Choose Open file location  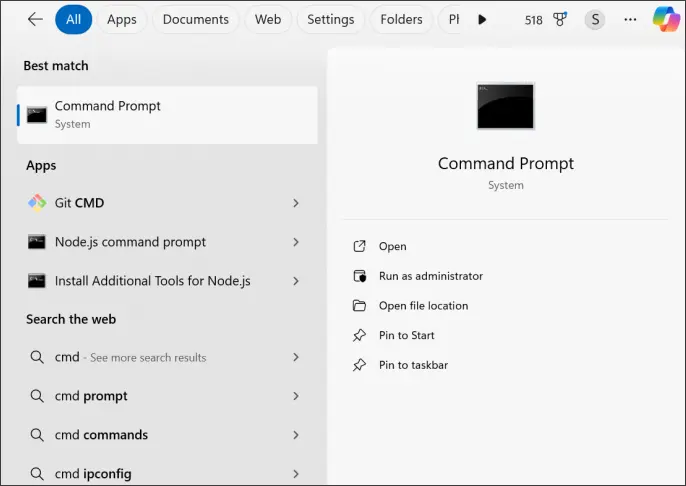coord(424,306)
